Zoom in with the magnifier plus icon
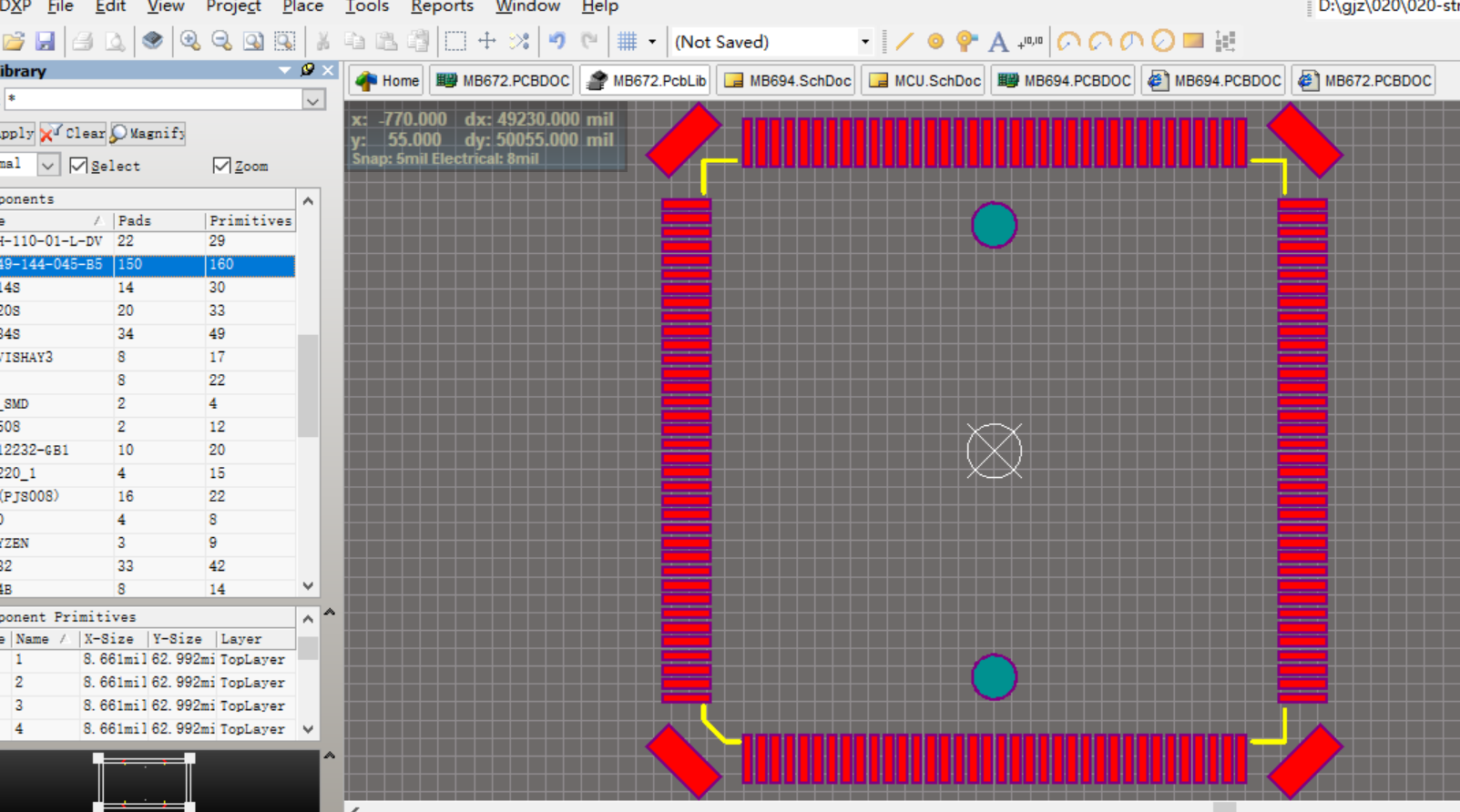 coord(190,42)
